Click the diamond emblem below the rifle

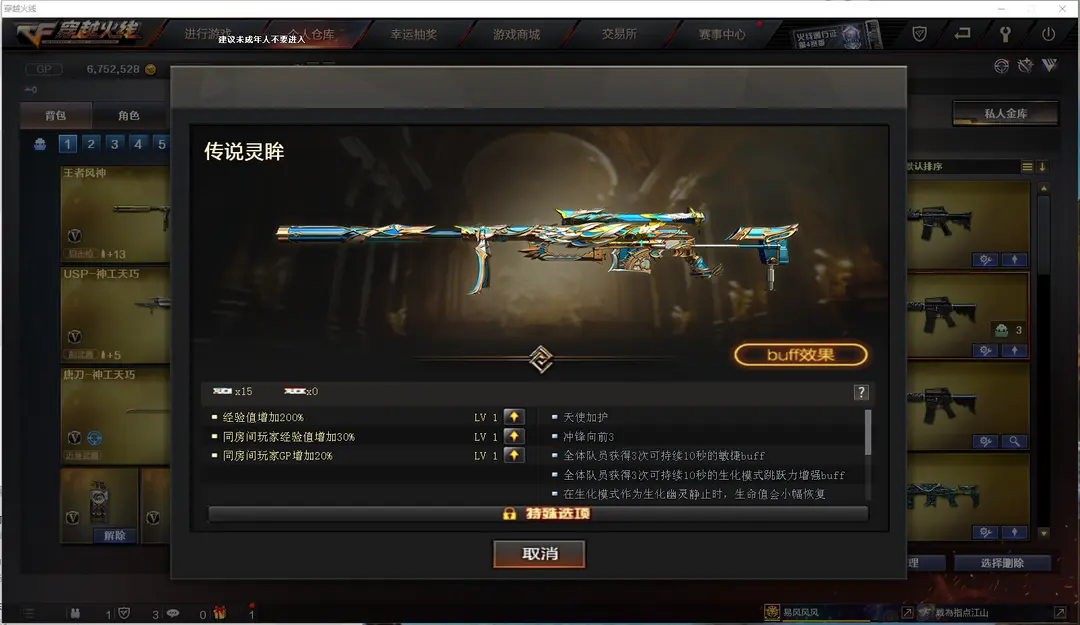[x=541, y=359]
